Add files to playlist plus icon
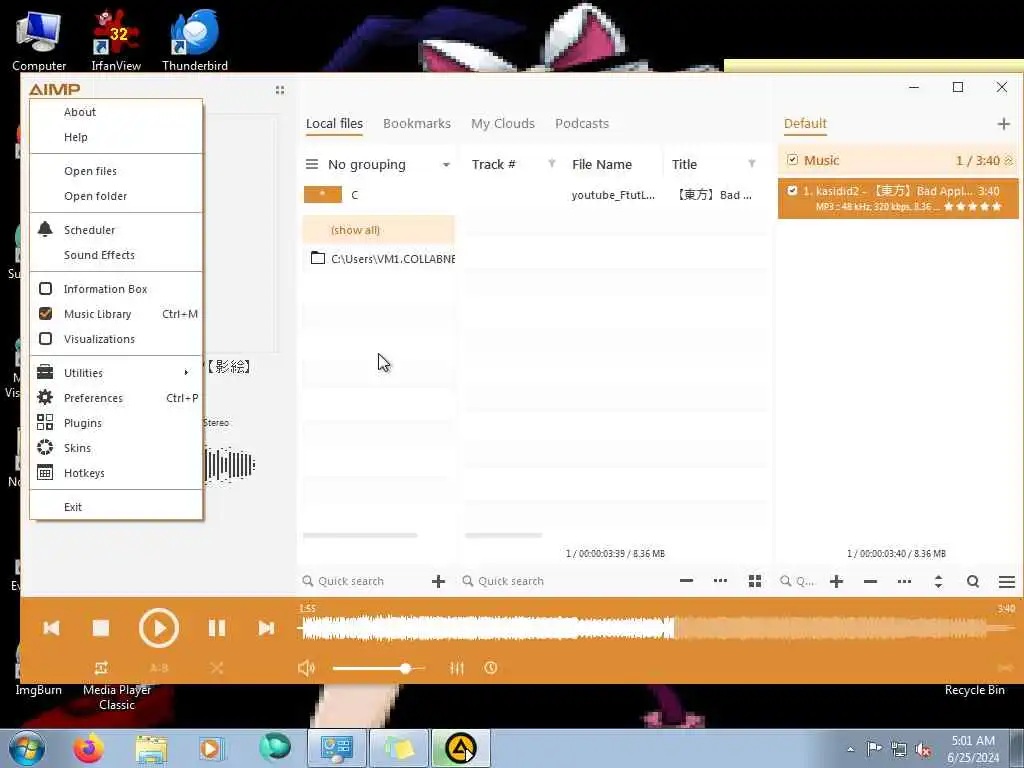This screenshot has height=768, width=1024. pyautogui.click(x=837, y=581)
